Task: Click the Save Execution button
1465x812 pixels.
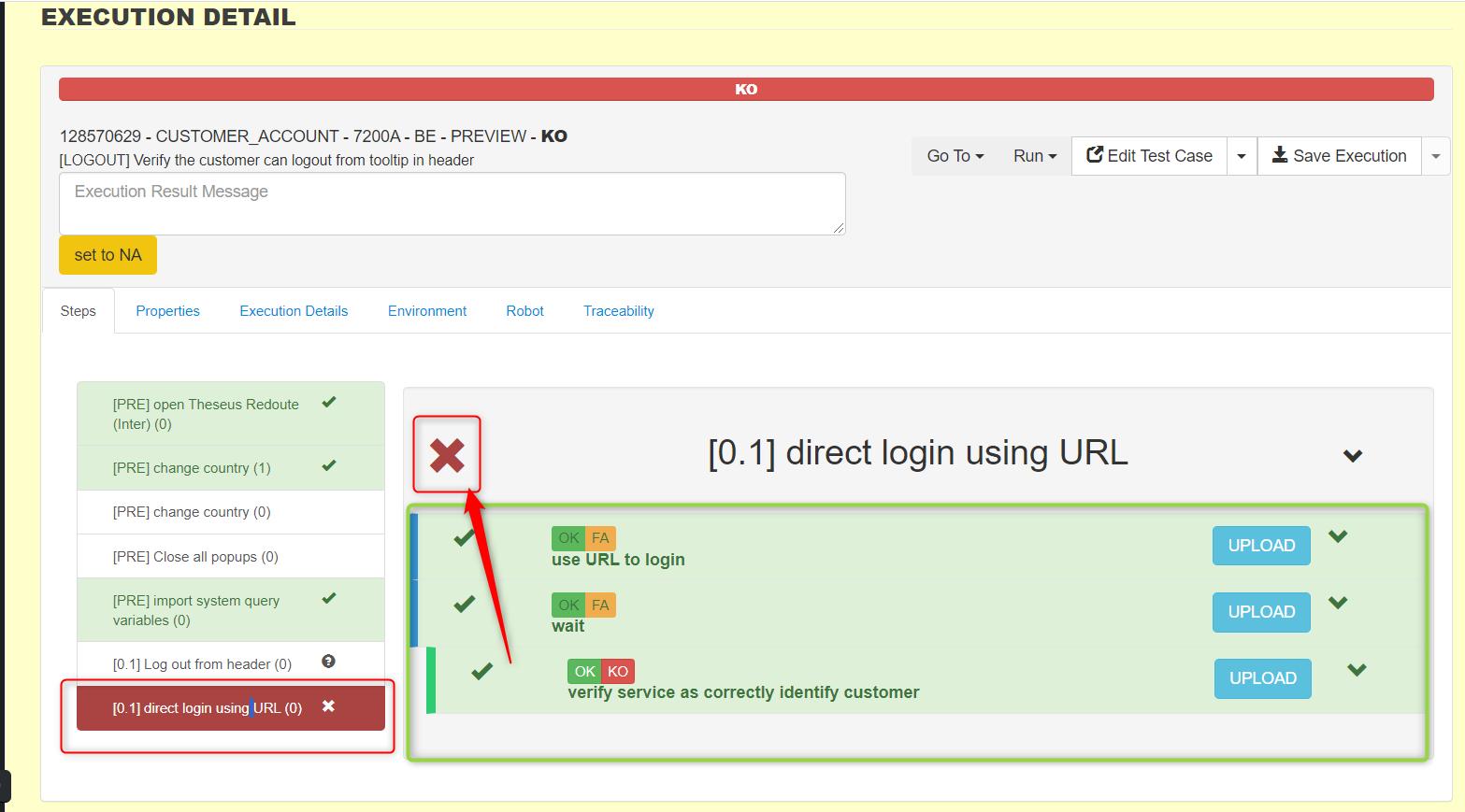Action: click(1340, 156)
